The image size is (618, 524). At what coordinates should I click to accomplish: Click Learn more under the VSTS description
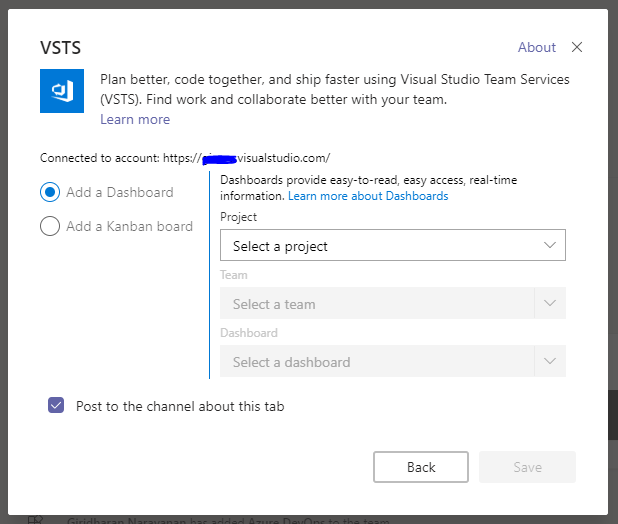pyautogui.click(x=135, y=120)
